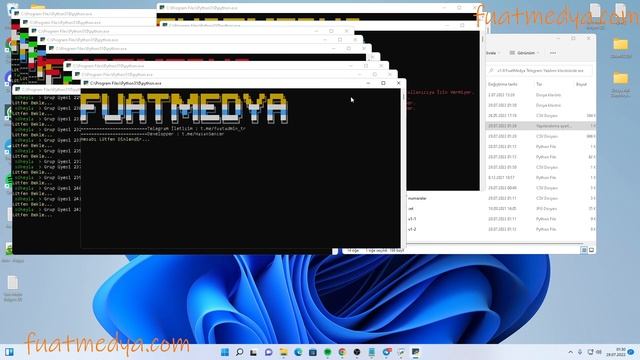Click the Explorer horizontal scrollbar
Screen dimensions: 640x360
(x=494, y=244)
